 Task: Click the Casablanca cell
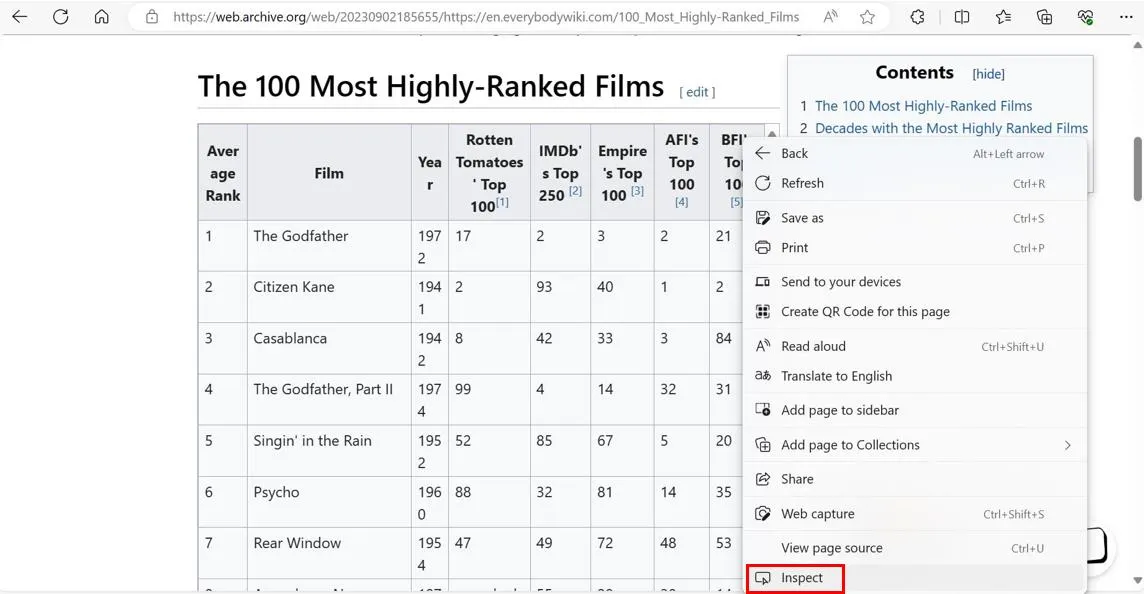(x=329, y=349)
